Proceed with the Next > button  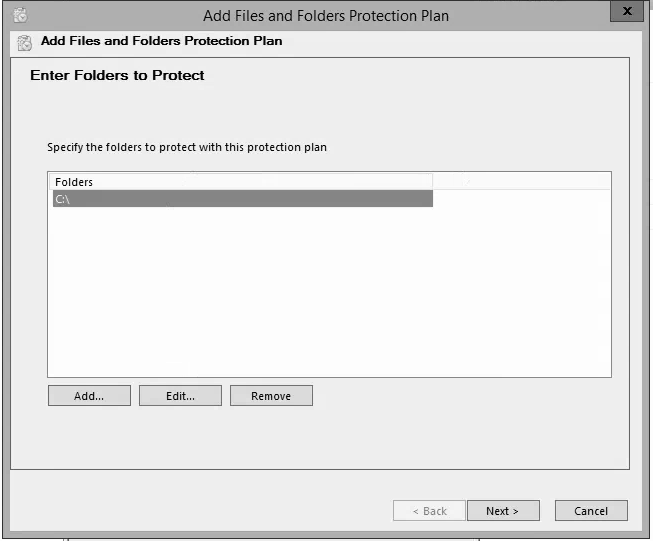(x=503, y=511)
